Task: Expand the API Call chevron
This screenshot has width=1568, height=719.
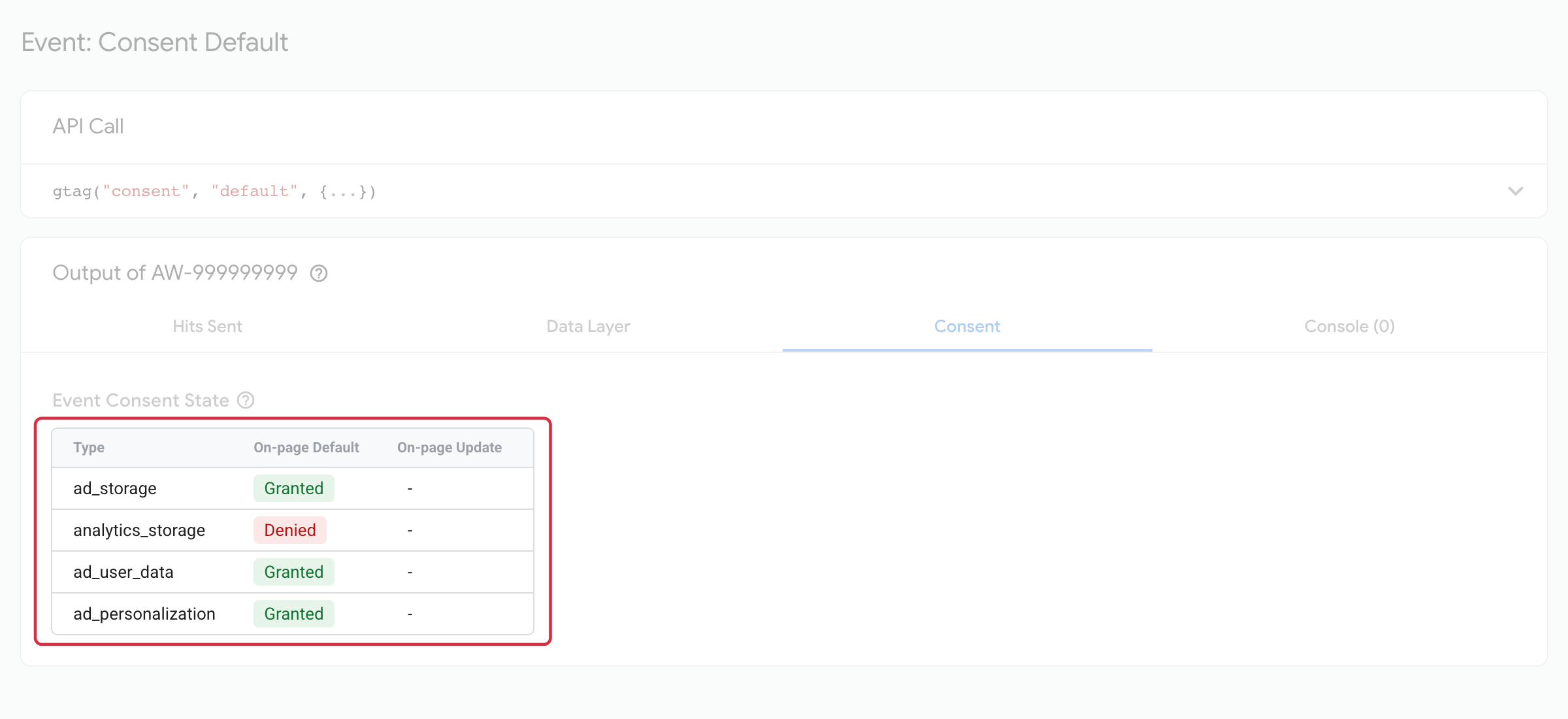Action: pyautogui.click(x=1516, y=191)
